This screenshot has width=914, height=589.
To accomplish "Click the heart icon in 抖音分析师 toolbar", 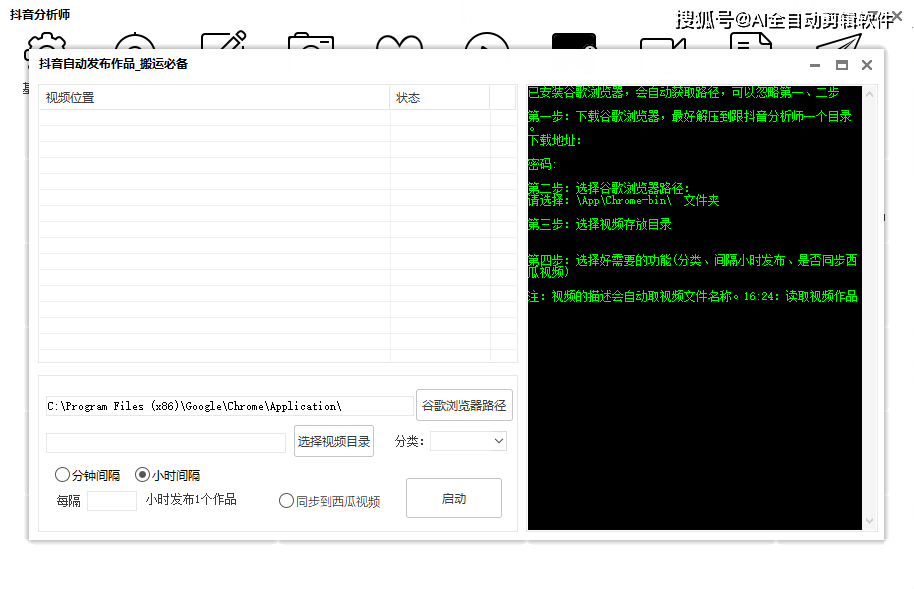I will pos(399,43).
